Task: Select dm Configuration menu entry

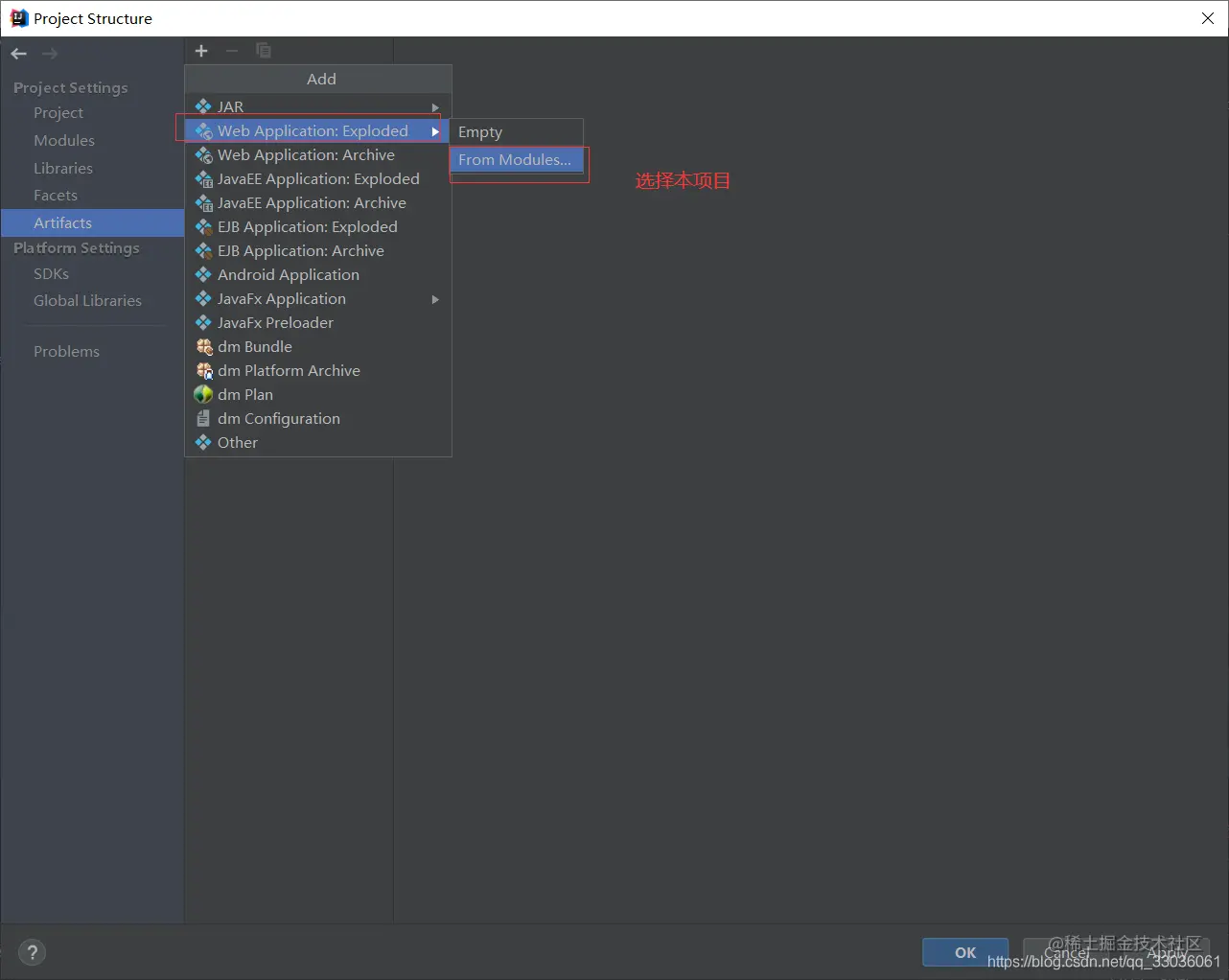Action: (x=317, y=418)
